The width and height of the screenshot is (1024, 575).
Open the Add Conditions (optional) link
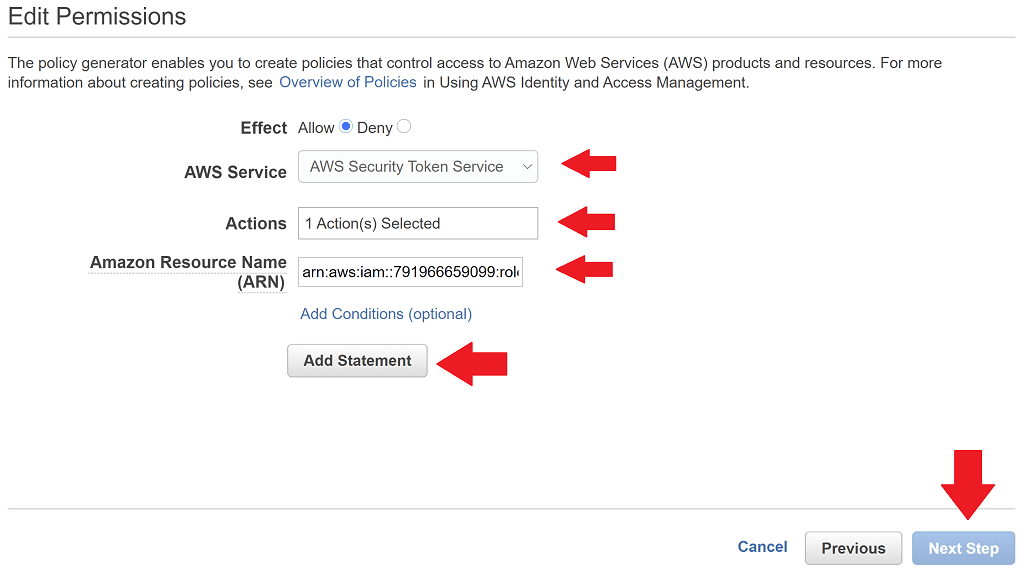[386, 314]
